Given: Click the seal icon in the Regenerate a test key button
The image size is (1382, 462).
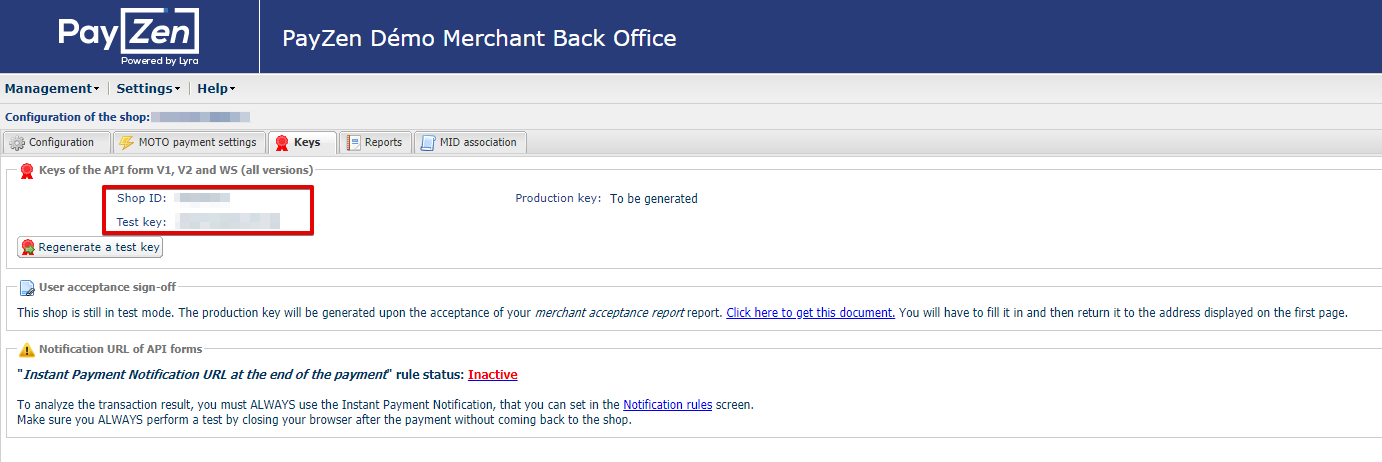Looking at the screenshot, I should [28, 247].
